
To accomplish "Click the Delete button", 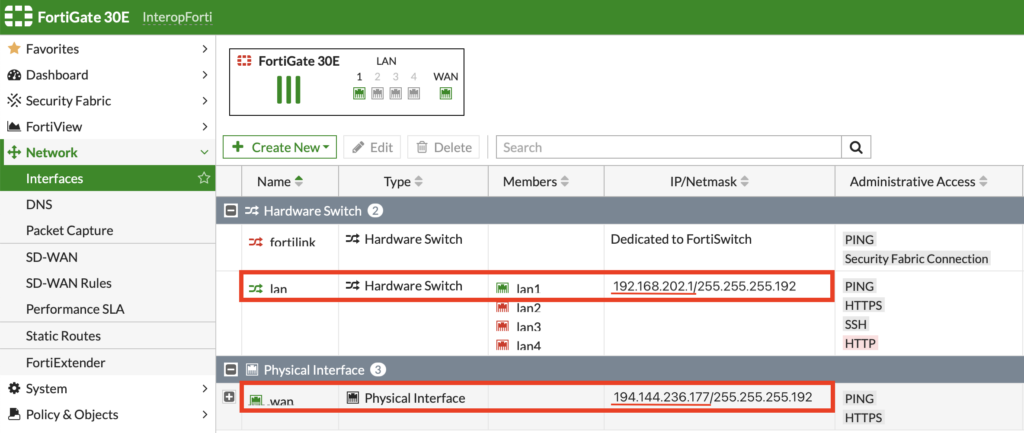I will pos(443,148).
